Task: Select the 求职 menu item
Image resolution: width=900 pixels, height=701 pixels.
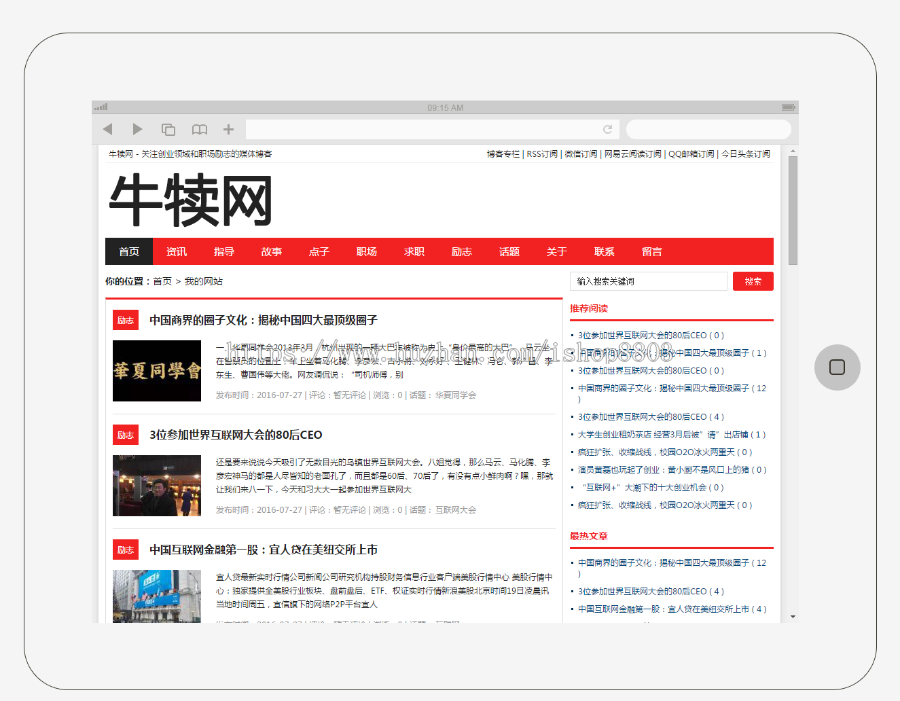Action: pos(413,251)
